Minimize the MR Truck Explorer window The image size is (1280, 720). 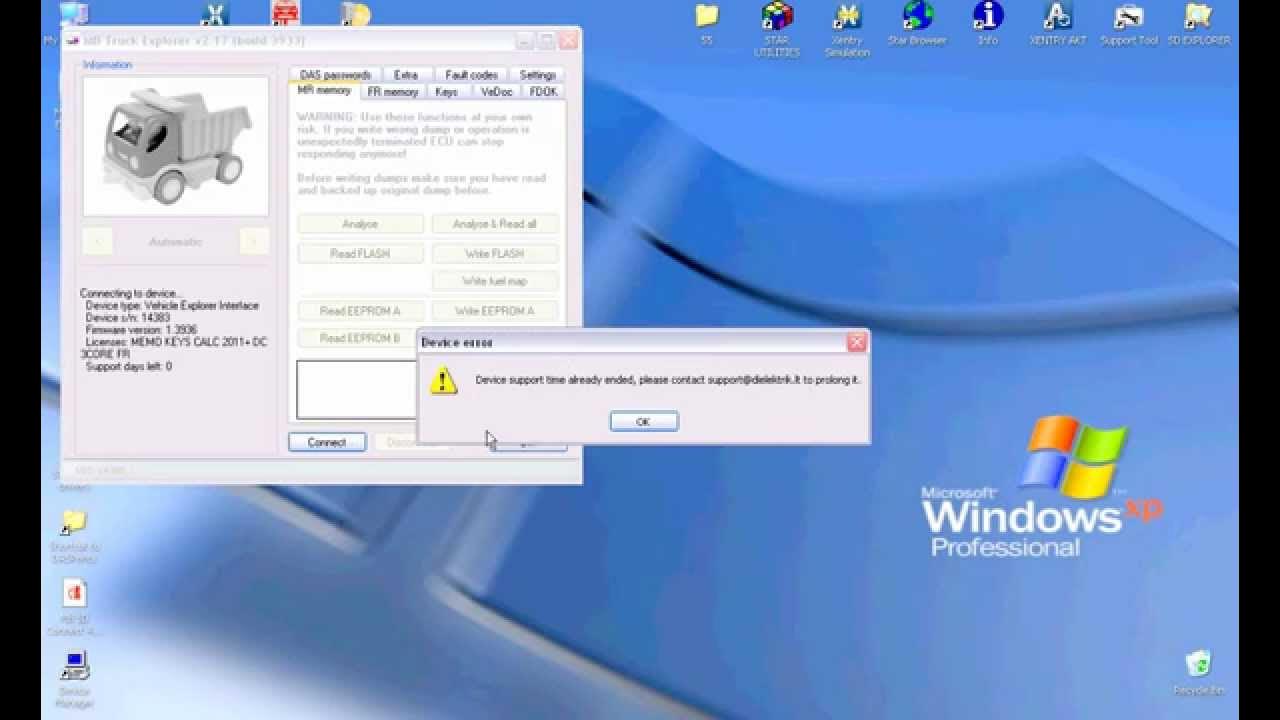[525, 41]
